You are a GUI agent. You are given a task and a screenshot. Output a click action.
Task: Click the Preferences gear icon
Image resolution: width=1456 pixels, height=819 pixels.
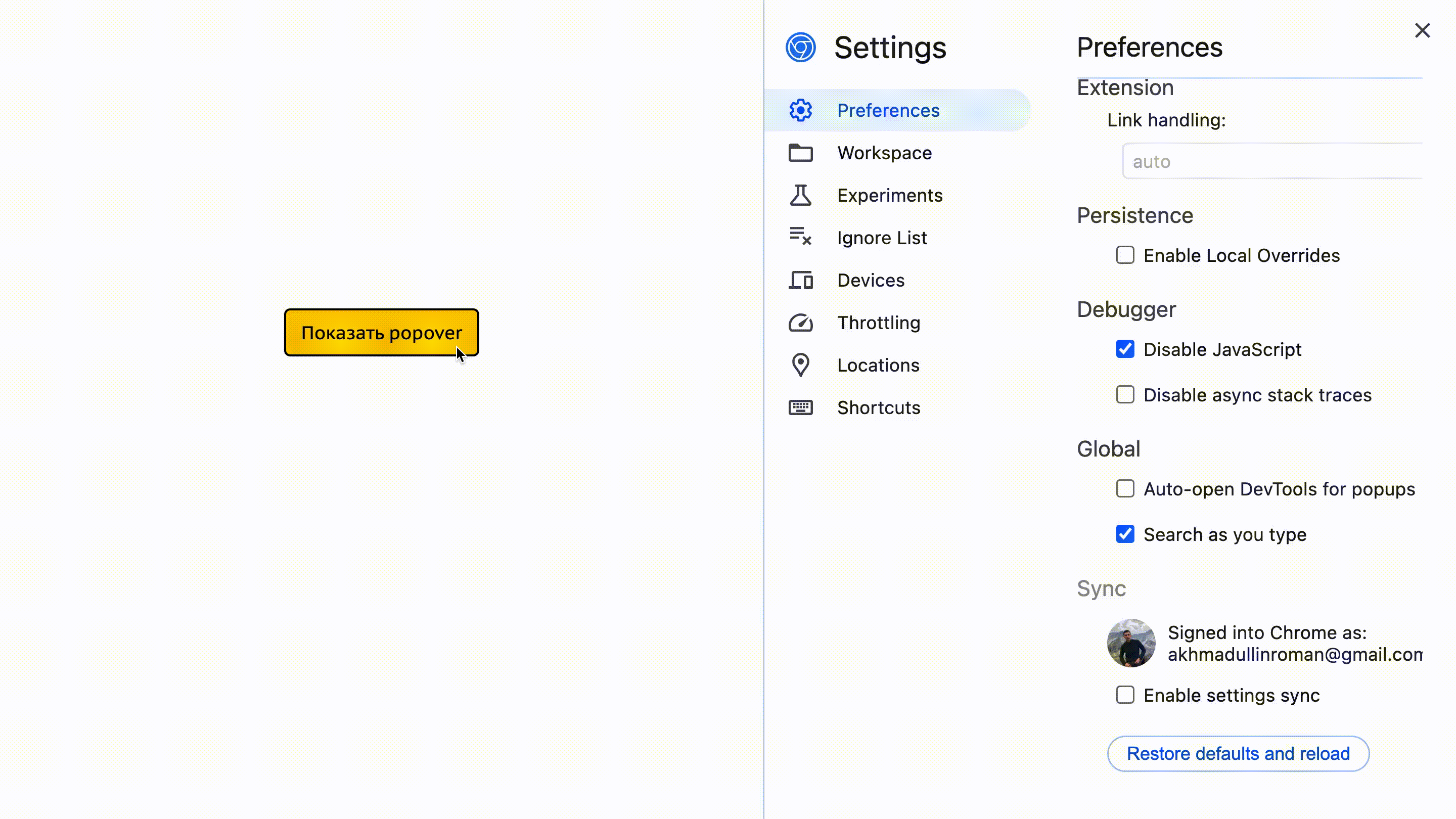point(800,110)
